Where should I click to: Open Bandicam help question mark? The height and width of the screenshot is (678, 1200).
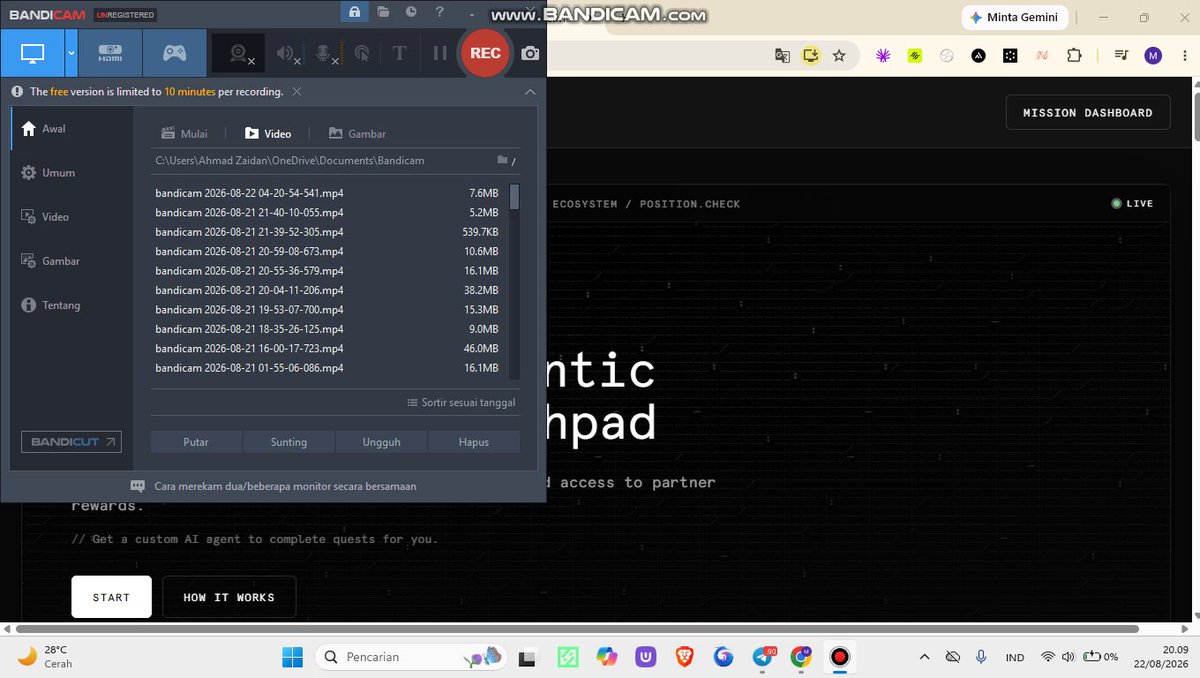pos(440,12)
